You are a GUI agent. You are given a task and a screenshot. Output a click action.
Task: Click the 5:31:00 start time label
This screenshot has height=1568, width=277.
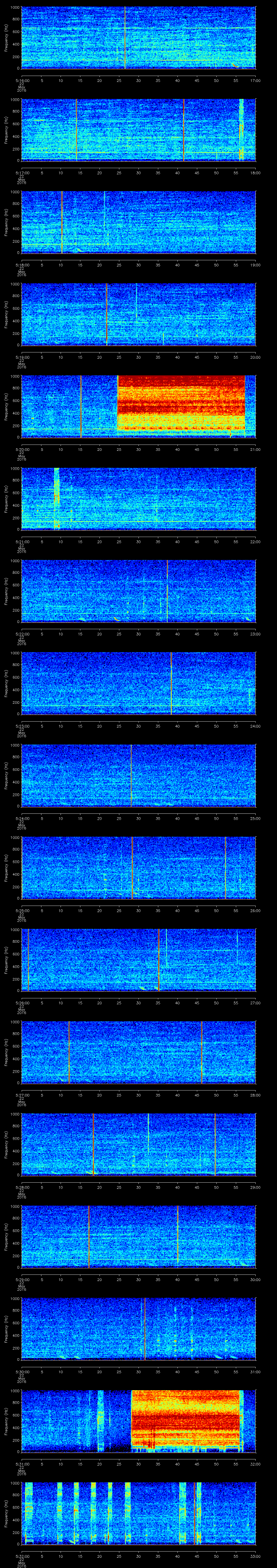pyautogui.click(x=22, y=1464)
